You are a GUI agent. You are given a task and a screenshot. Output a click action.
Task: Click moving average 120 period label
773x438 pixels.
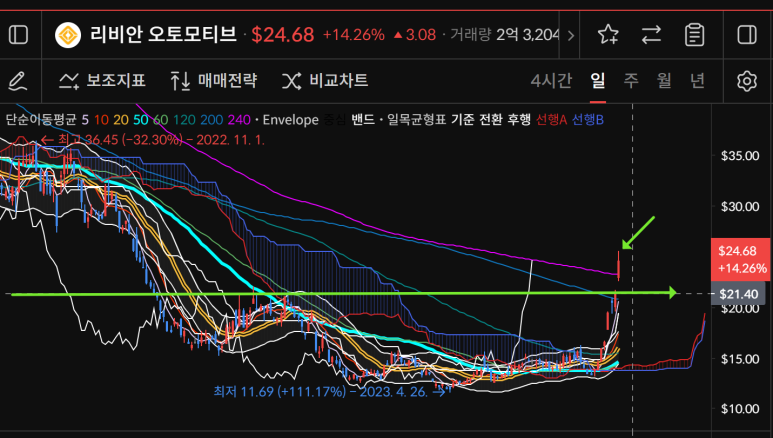click(184, 120)
